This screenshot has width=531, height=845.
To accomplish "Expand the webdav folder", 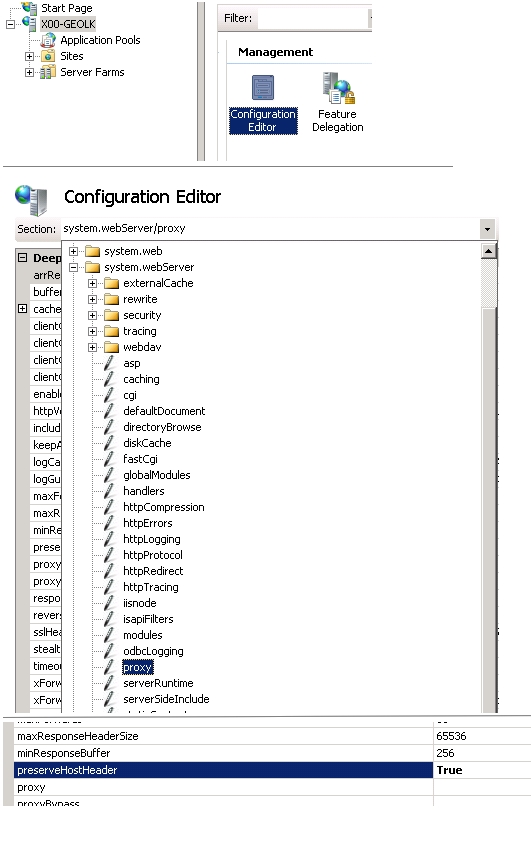I will click(92, 348).
